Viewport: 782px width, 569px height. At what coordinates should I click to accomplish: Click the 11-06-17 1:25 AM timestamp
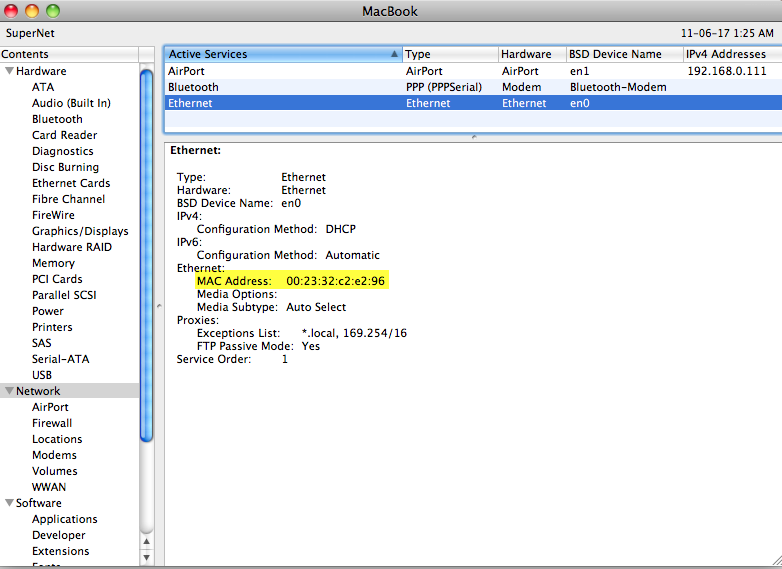(x=727, y=33)
